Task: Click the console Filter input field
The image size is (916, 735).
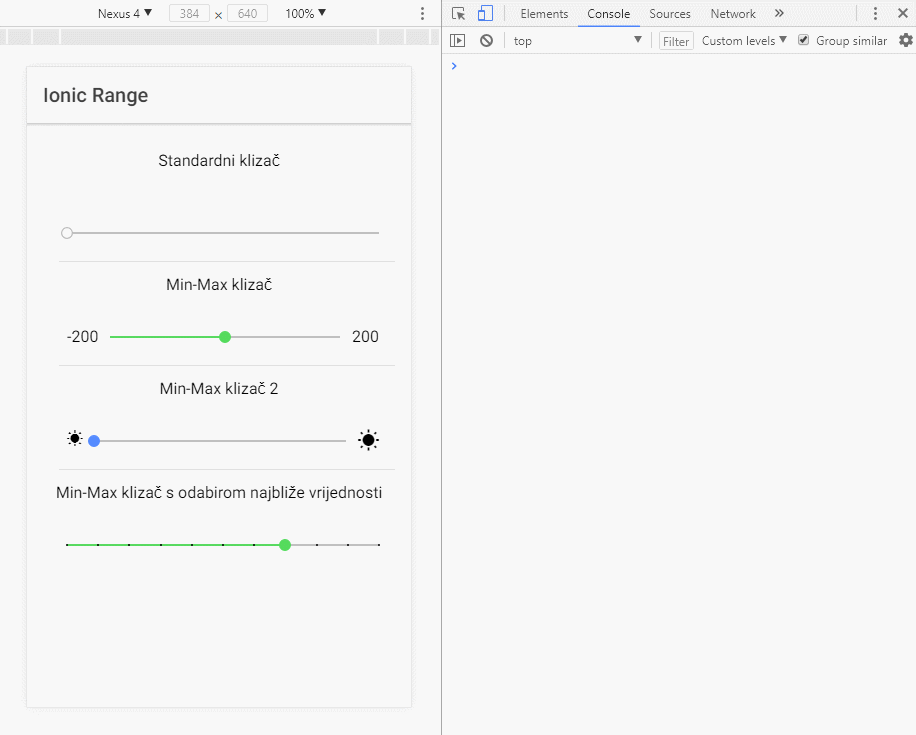Action: click(x=676, y=41)
